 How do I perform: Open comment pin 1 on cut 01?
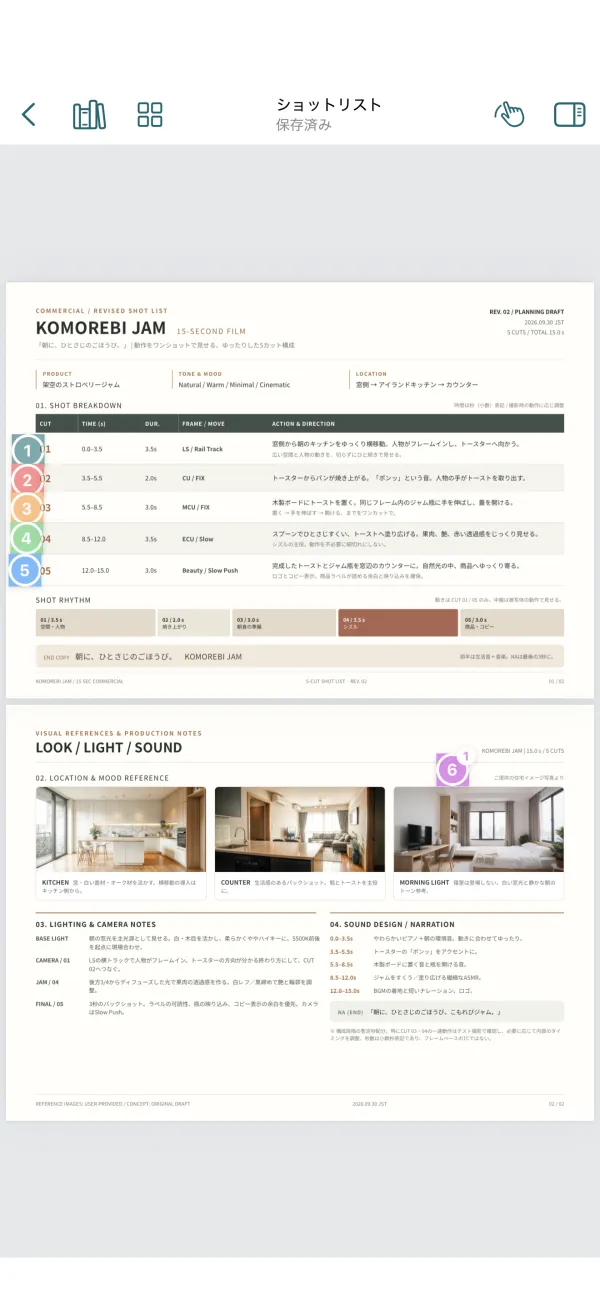point(28,450)
